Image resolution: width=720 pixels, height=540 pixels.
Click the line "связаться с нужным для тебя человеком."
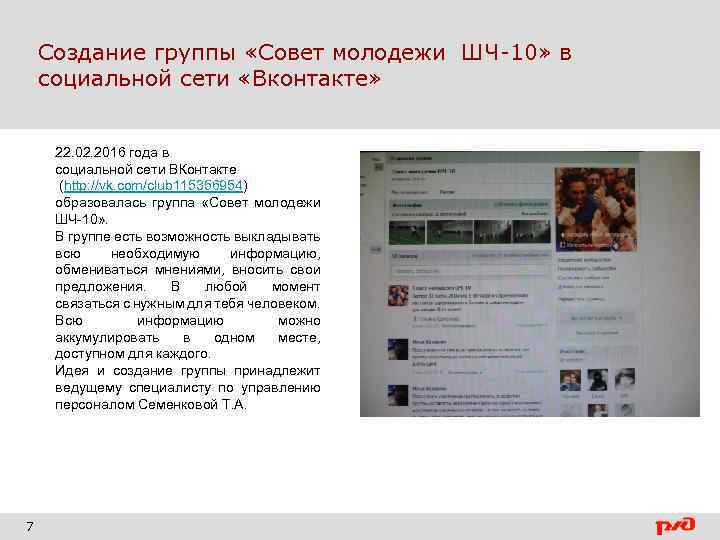pyautogui.click(x=187, y=304)
